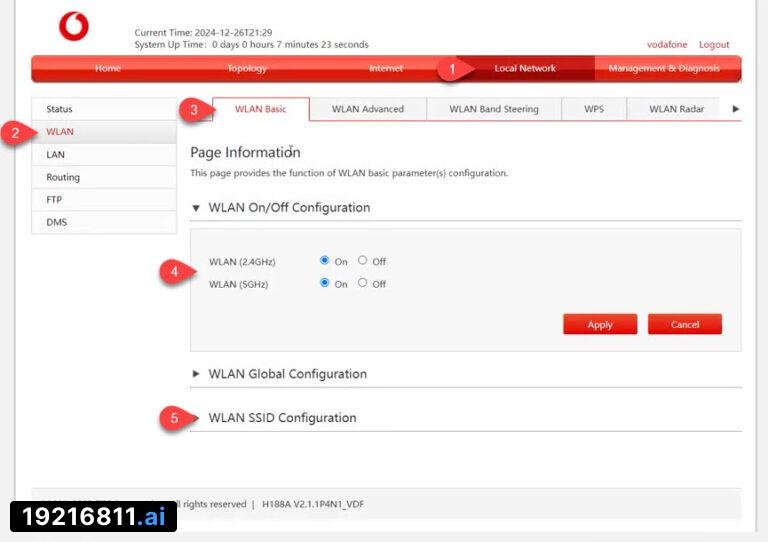The height and width of the screenshot is (542, 768).
Task: Switch to the WLAN Basic tab
Action: pyautogui.click(x=261, y=109)
